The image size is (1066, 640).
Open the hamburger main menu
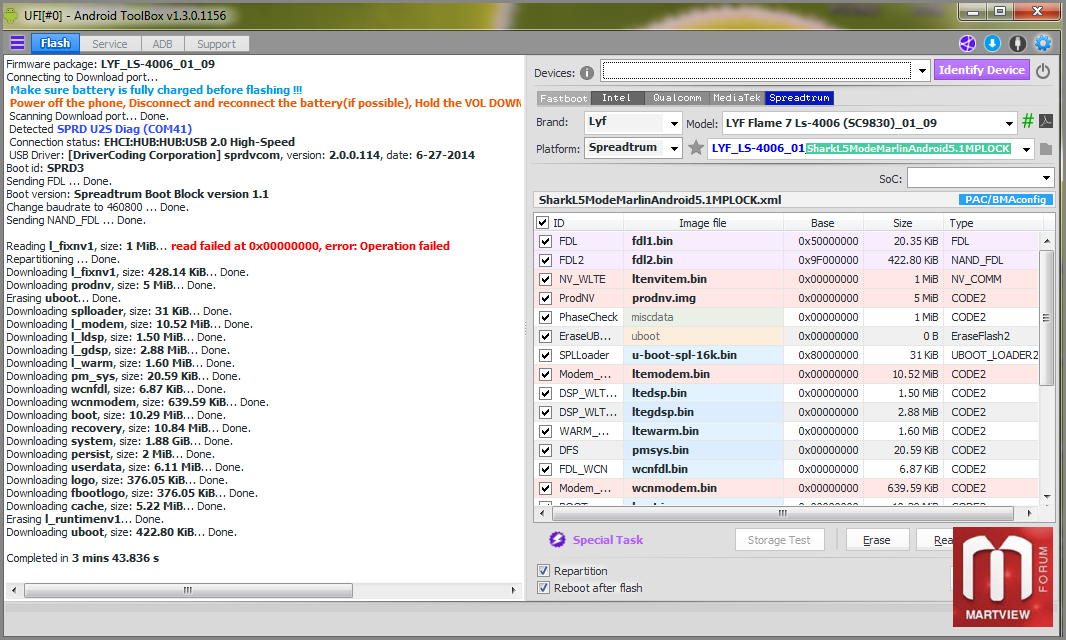(x=18, y=43)
